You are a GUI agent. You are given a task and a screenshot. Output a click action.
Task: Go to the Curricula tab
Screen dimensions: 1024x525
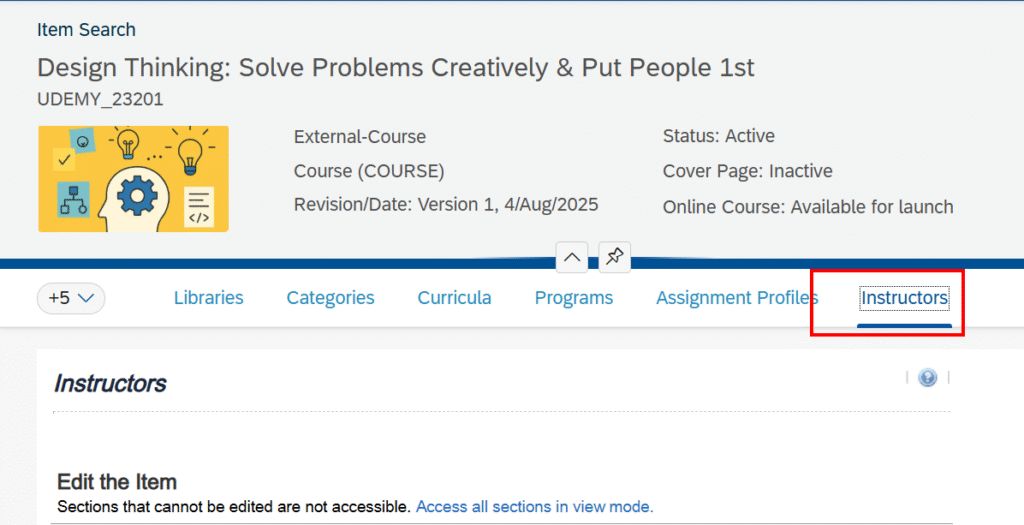(x=454, y=298)
